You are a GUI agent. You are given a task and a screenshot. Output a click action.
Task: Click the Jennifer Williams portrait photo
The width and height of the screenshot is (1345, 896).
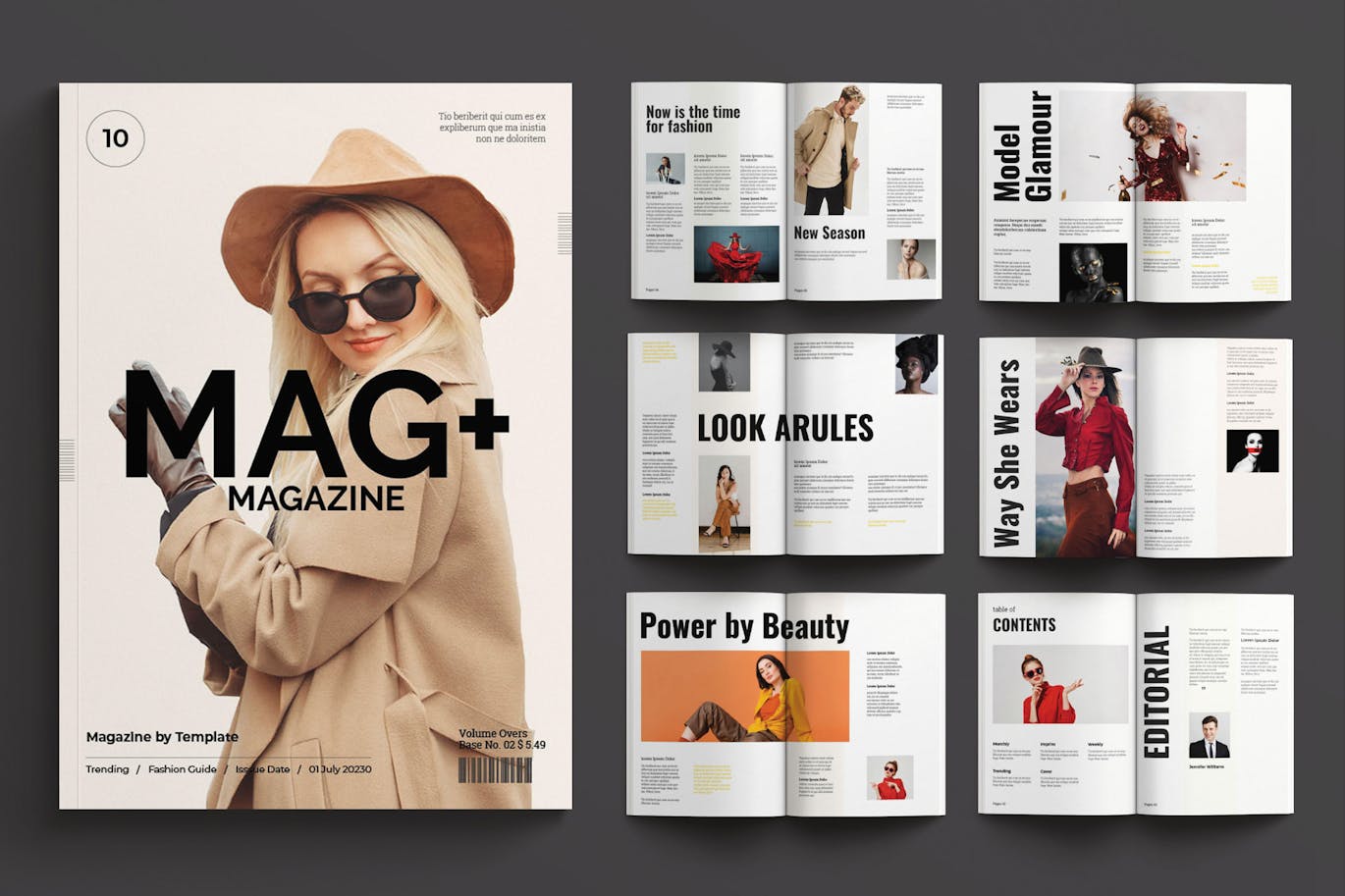tap(1209, 735)
